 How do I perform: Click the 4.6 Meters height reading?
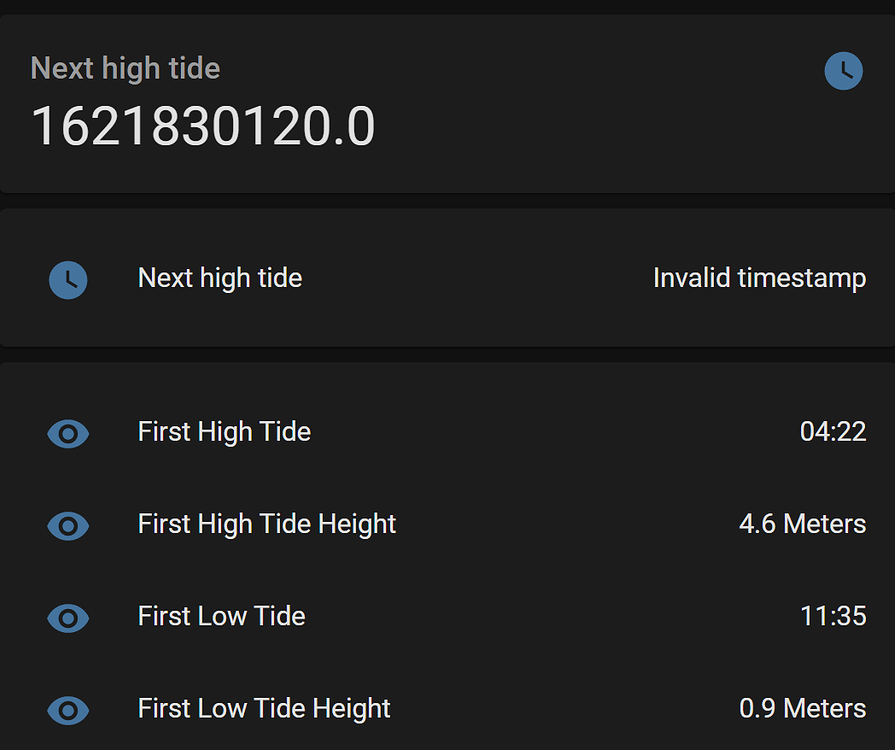coord(802,524)
